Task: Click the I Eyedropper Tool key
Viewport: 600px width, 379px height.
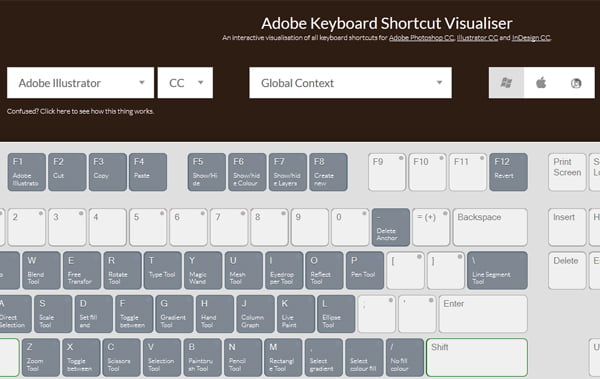Action: 284,270
